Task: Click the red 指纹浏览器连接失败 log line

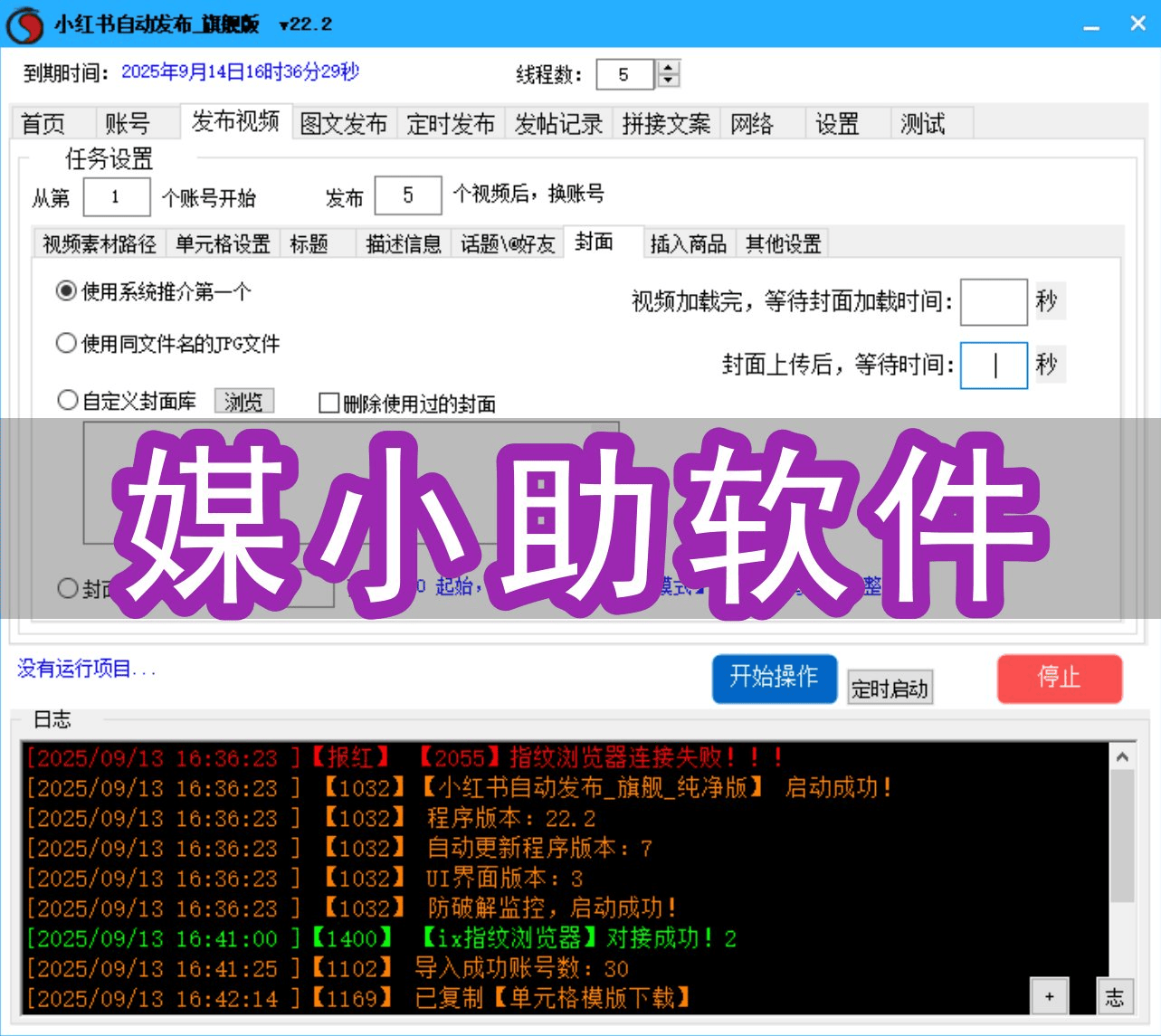Action: coord(405,757)
